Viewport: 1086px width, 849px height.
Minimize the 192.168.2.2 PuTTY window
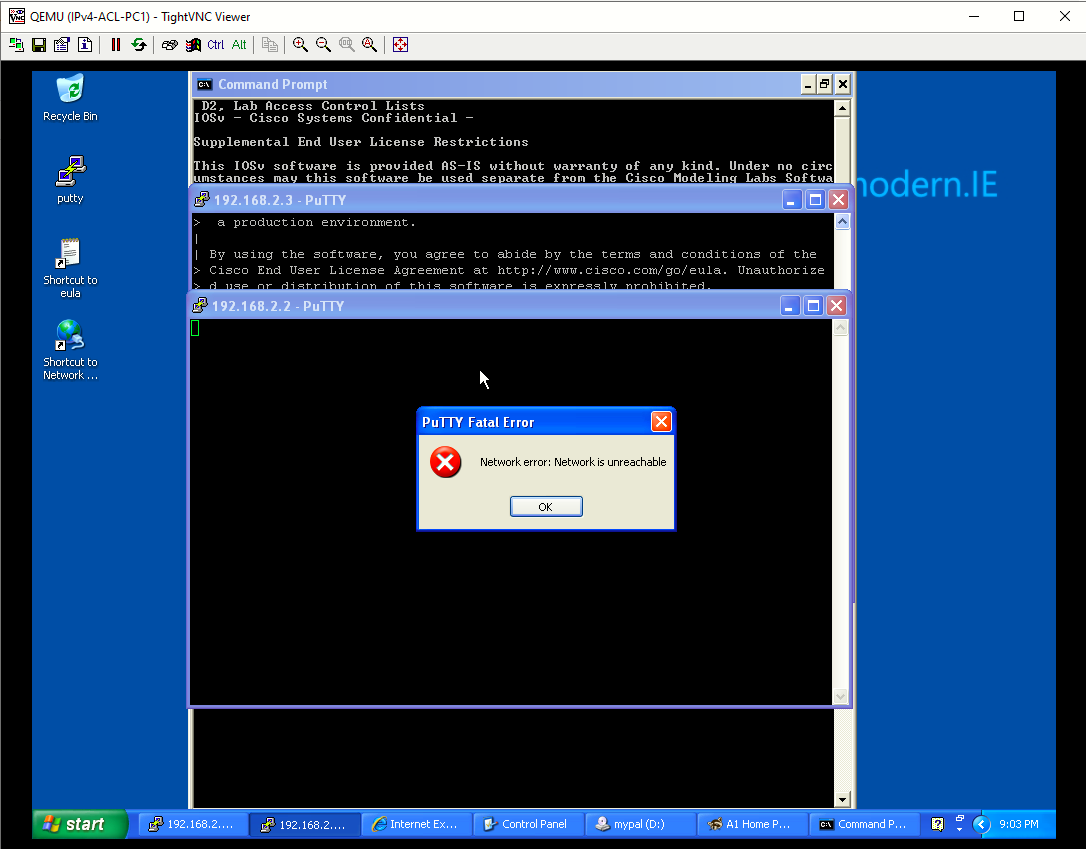click(790, 305)
